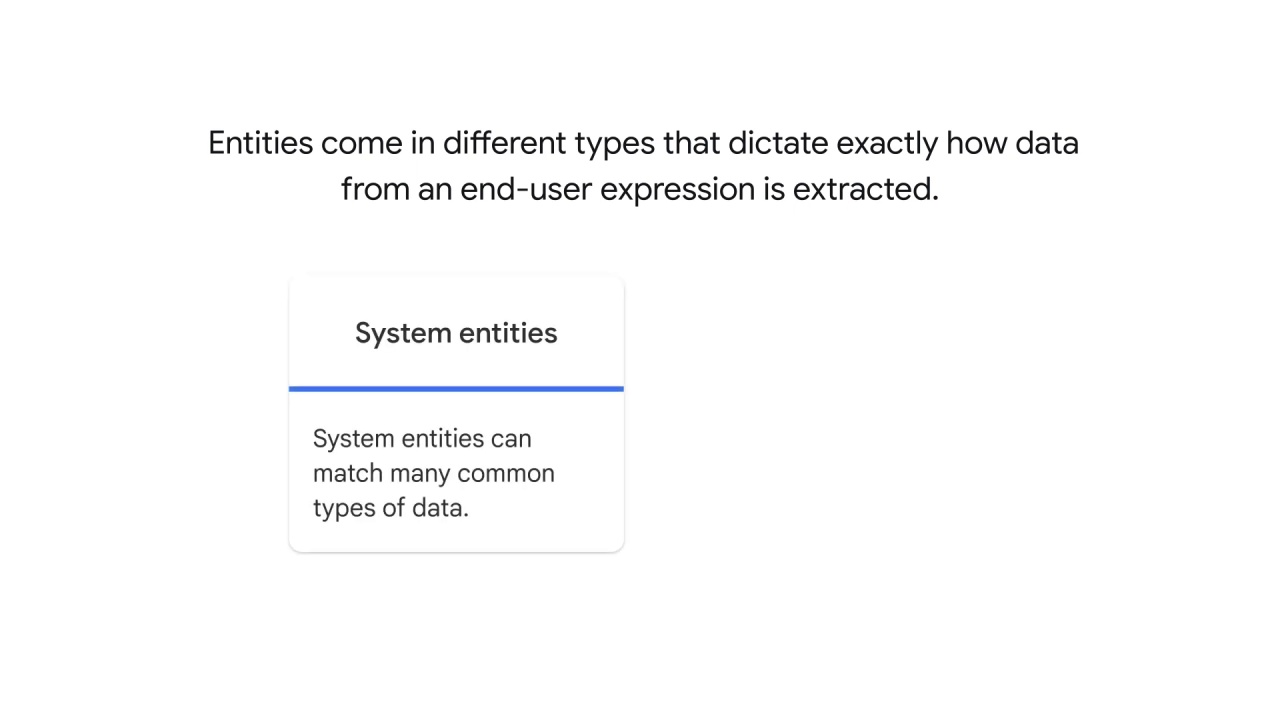Screen dimensions: 1280x720
Task: Click the word "different" in the heading
Action: point(505,143)
